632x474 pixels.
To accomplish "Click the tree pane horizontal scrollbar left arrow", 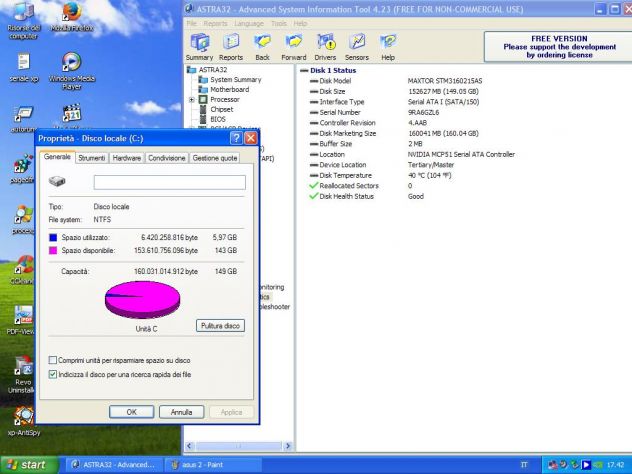I will pos(189,446).
